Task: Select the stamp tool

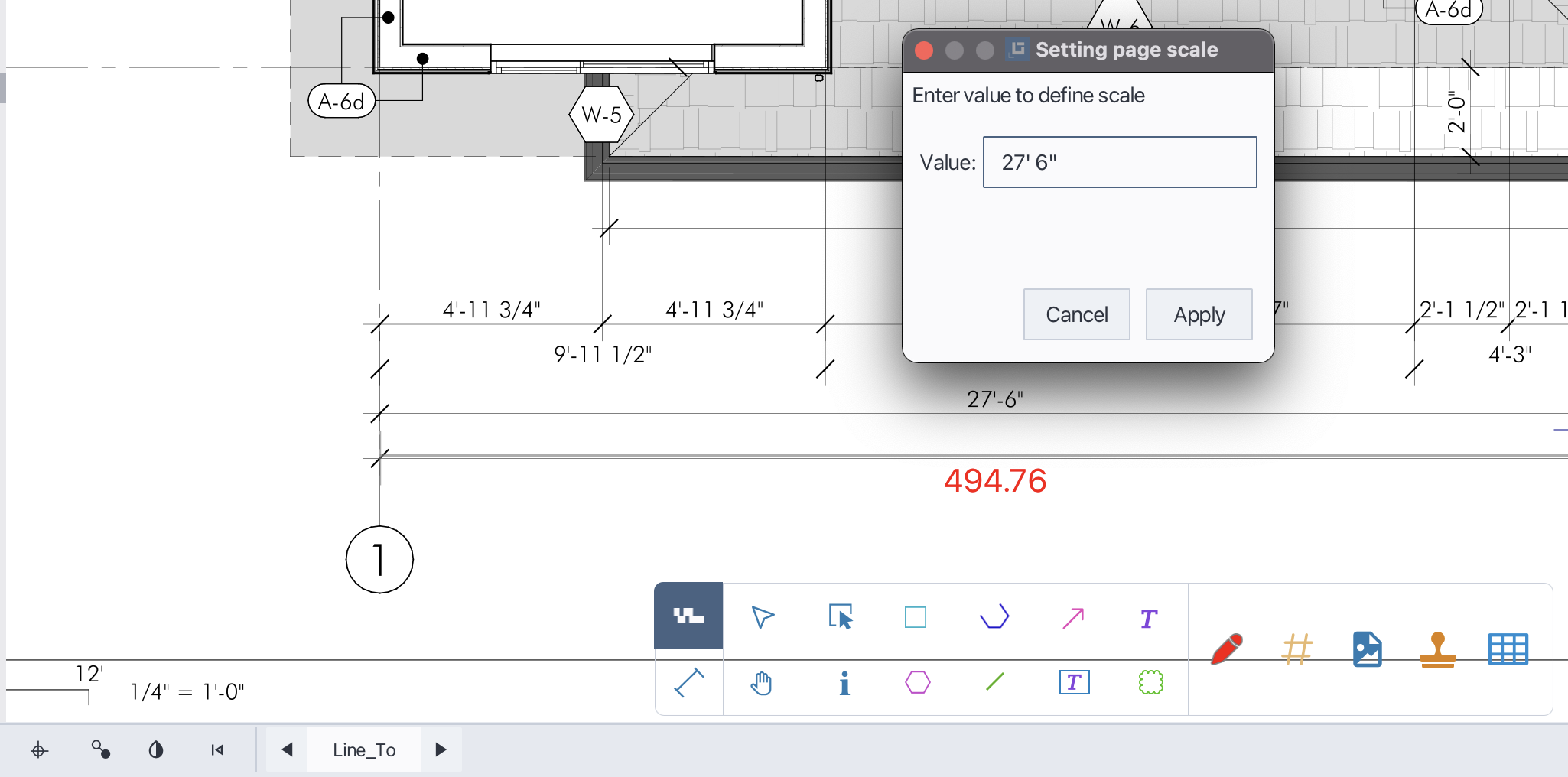Action: click(x=1436, y=649)
